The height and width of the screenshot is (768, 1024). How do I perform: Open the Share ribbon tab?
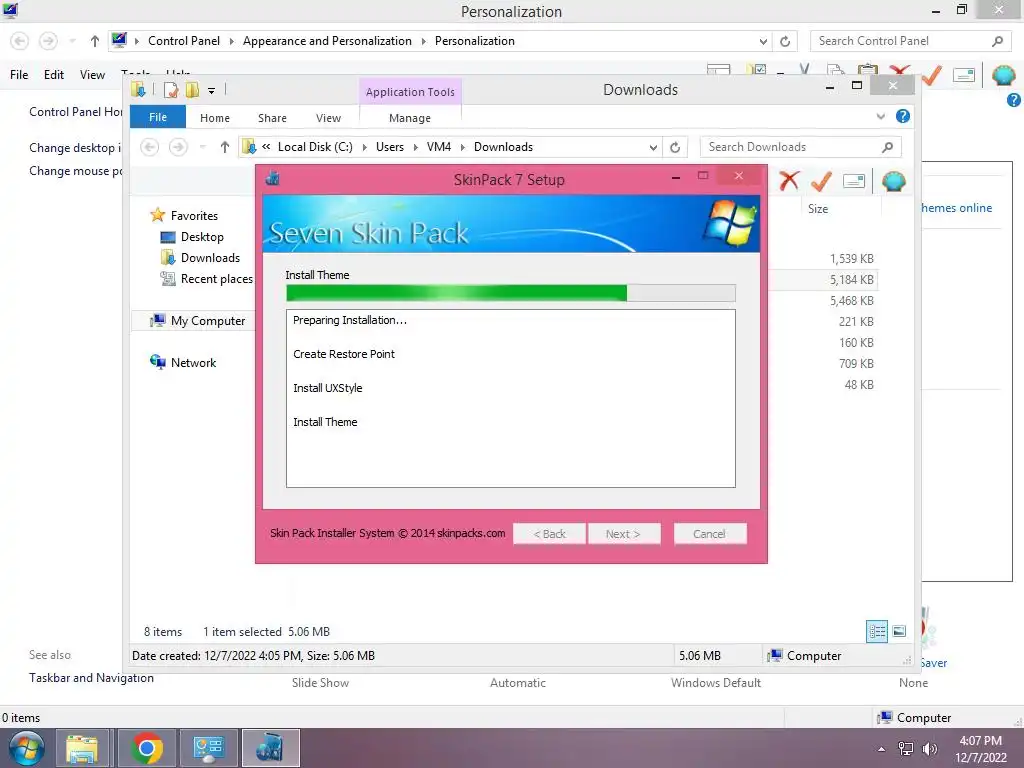pyautogui.click(x=272, y=118)
